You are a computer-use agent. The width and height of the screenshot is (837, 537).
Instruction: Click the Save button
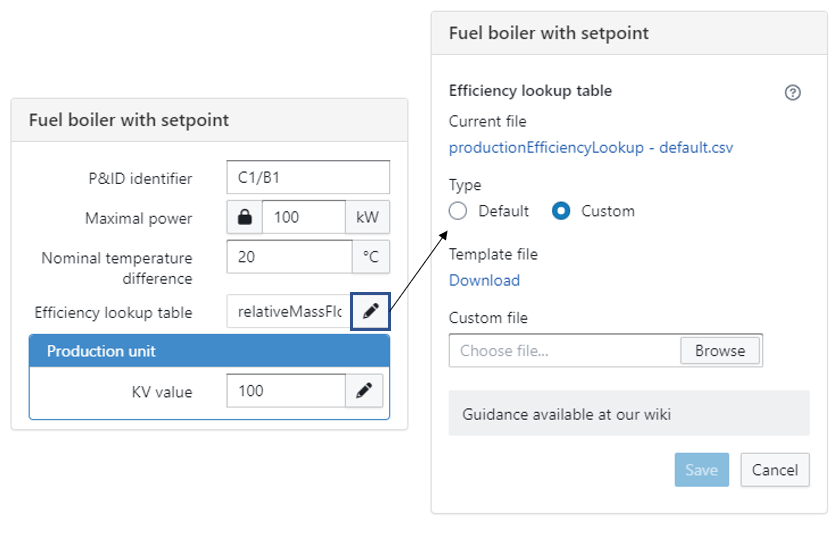coord(701,470)
